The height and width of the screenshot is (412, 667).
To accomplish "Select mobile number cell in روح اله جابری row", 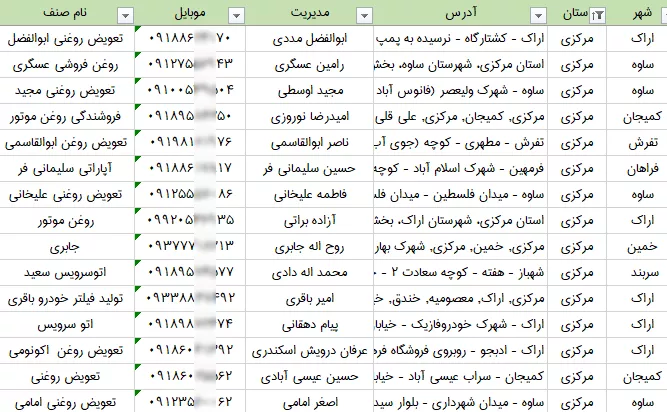I will (190, 247).
